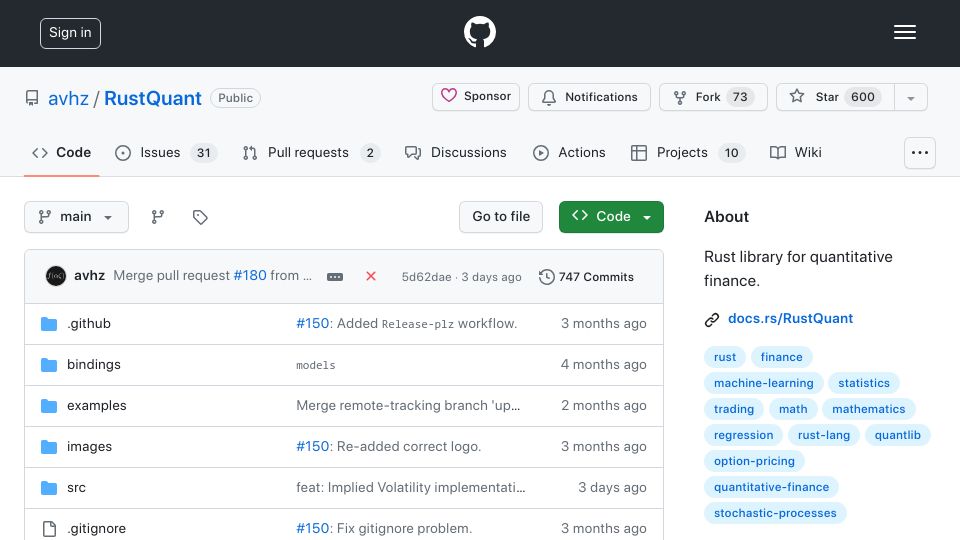
Task: Open 'models' commit message for bindings
Action: [316, 366]
